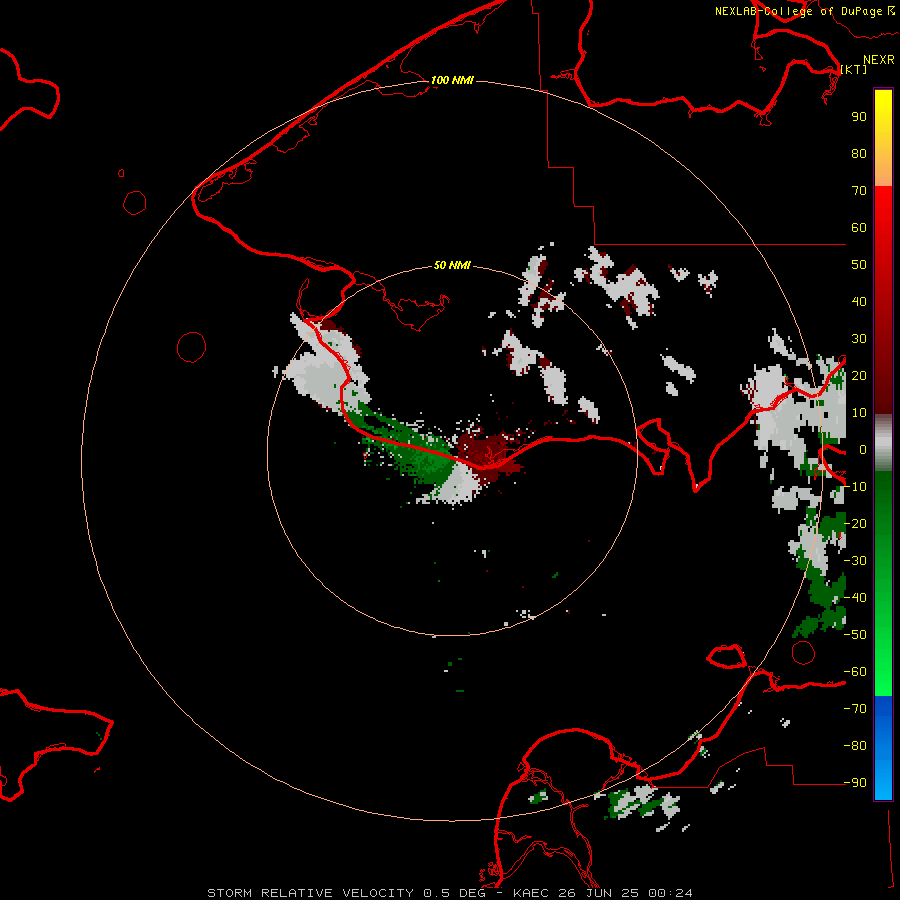The width and height of the screenshot is (900, 900).
Task: Click the positive 90 color bar value
Action: pyautogui.click(x=859, y=117)
